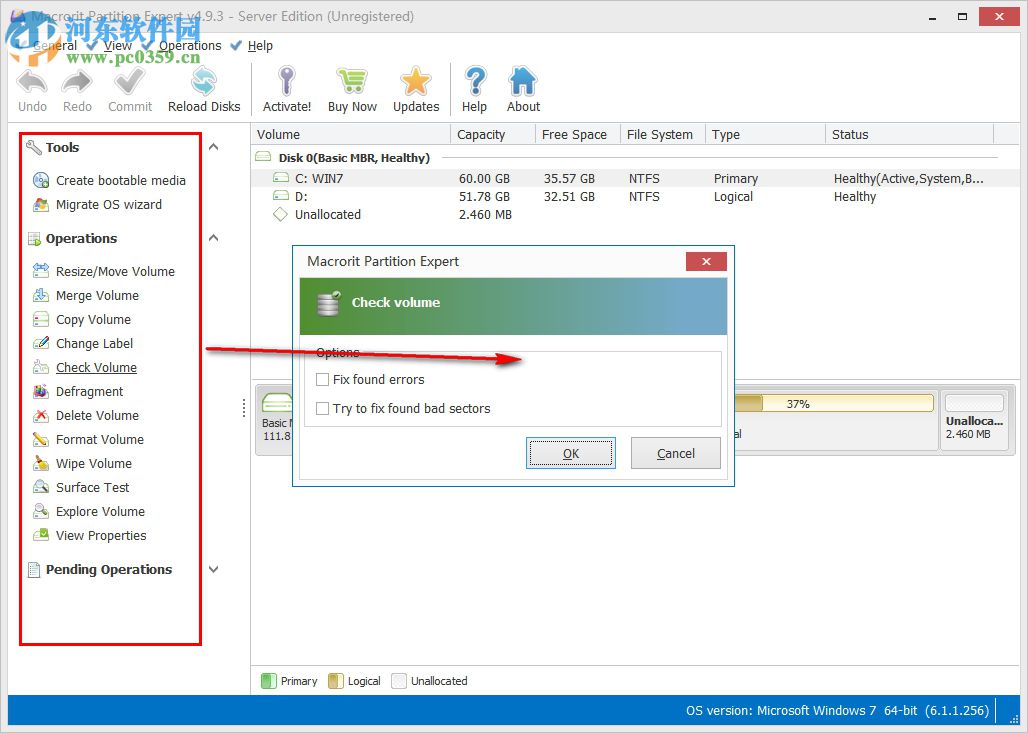Enable the Fix found errors option
Screen dimensions: 1028x733
tap(324, 380)
